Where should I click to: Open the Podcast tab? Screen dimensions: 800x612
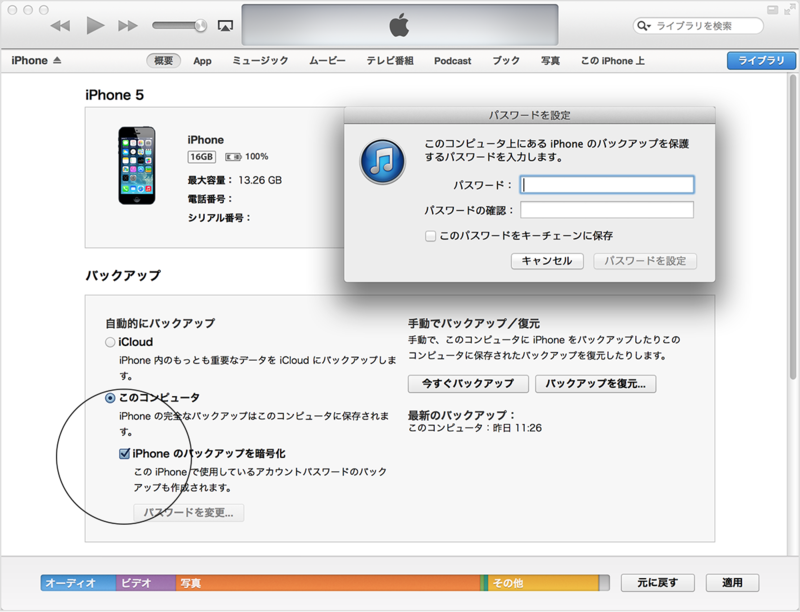click(x=453, y=61)
